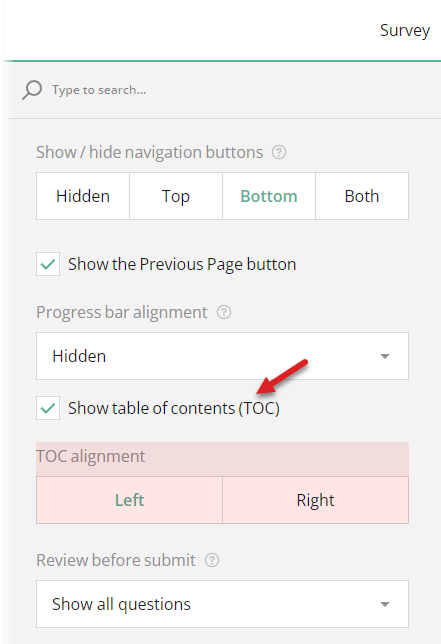
Task: Click the Review before submit dropdown arrow
Action: (x=385, y=604)
